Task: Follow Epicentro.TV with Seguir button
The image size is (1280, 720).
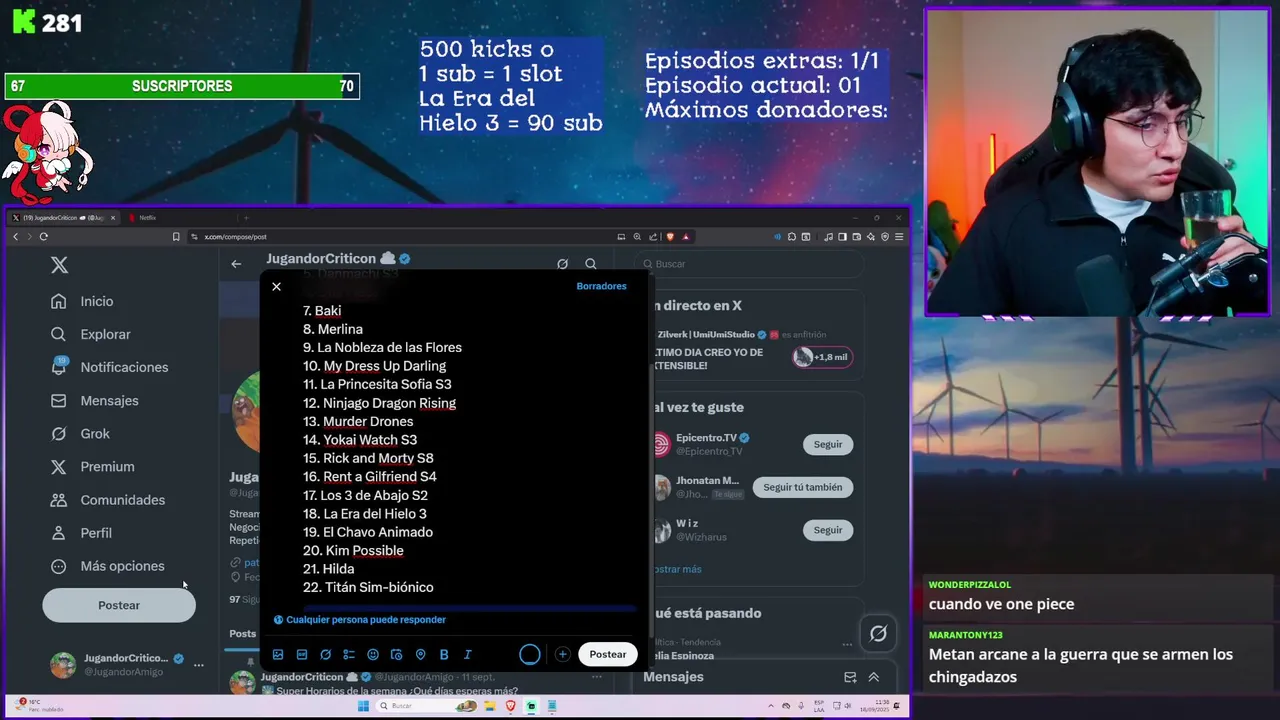Action: (x=828, y=444)
